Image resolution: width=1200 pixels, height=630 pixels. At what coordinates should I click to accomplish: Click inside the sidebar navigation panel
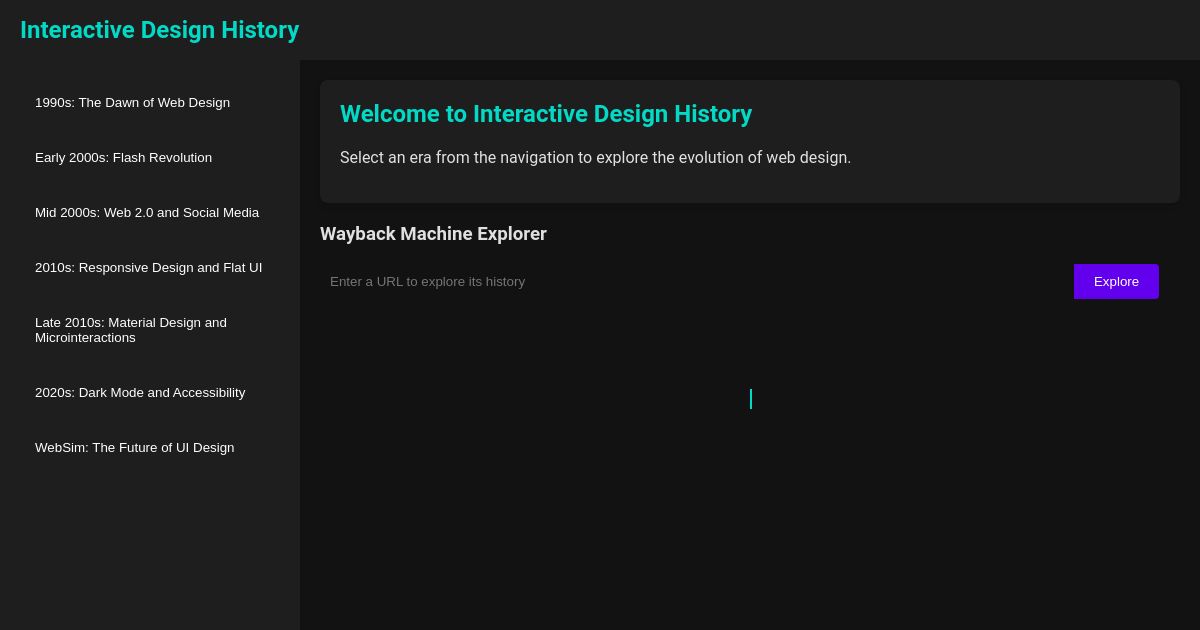150,550
